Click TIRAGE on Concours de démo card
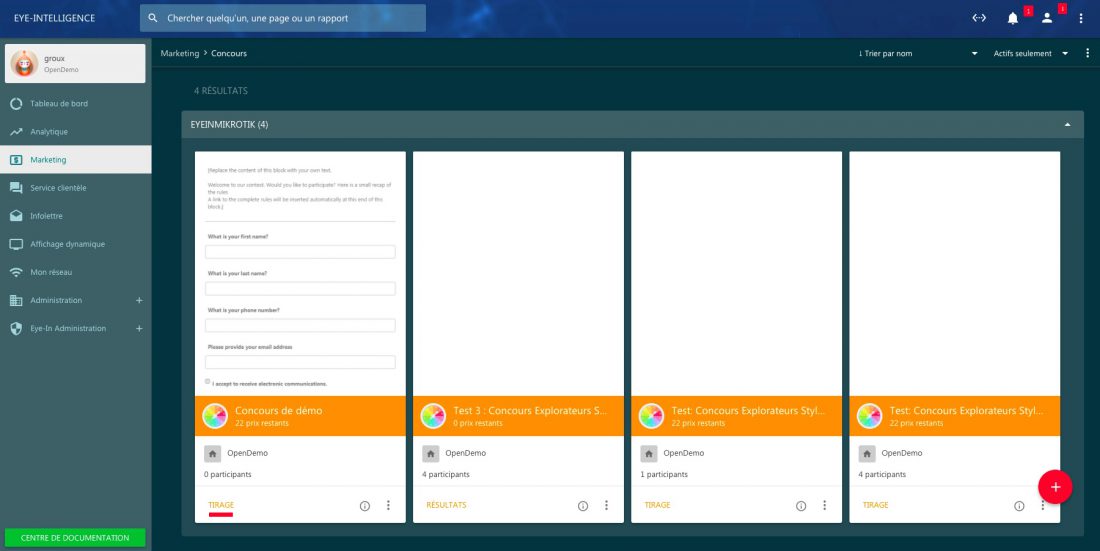 point(221,505)
